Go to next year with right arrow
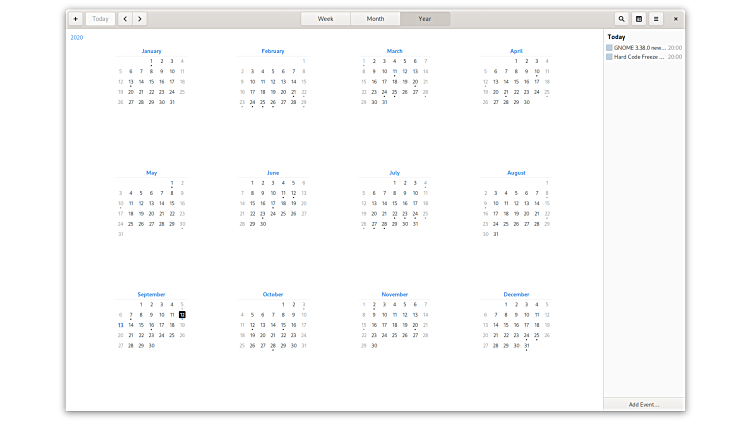Image resolution: width=752 pixels, height=423 pixels. (x=139, y=19)
